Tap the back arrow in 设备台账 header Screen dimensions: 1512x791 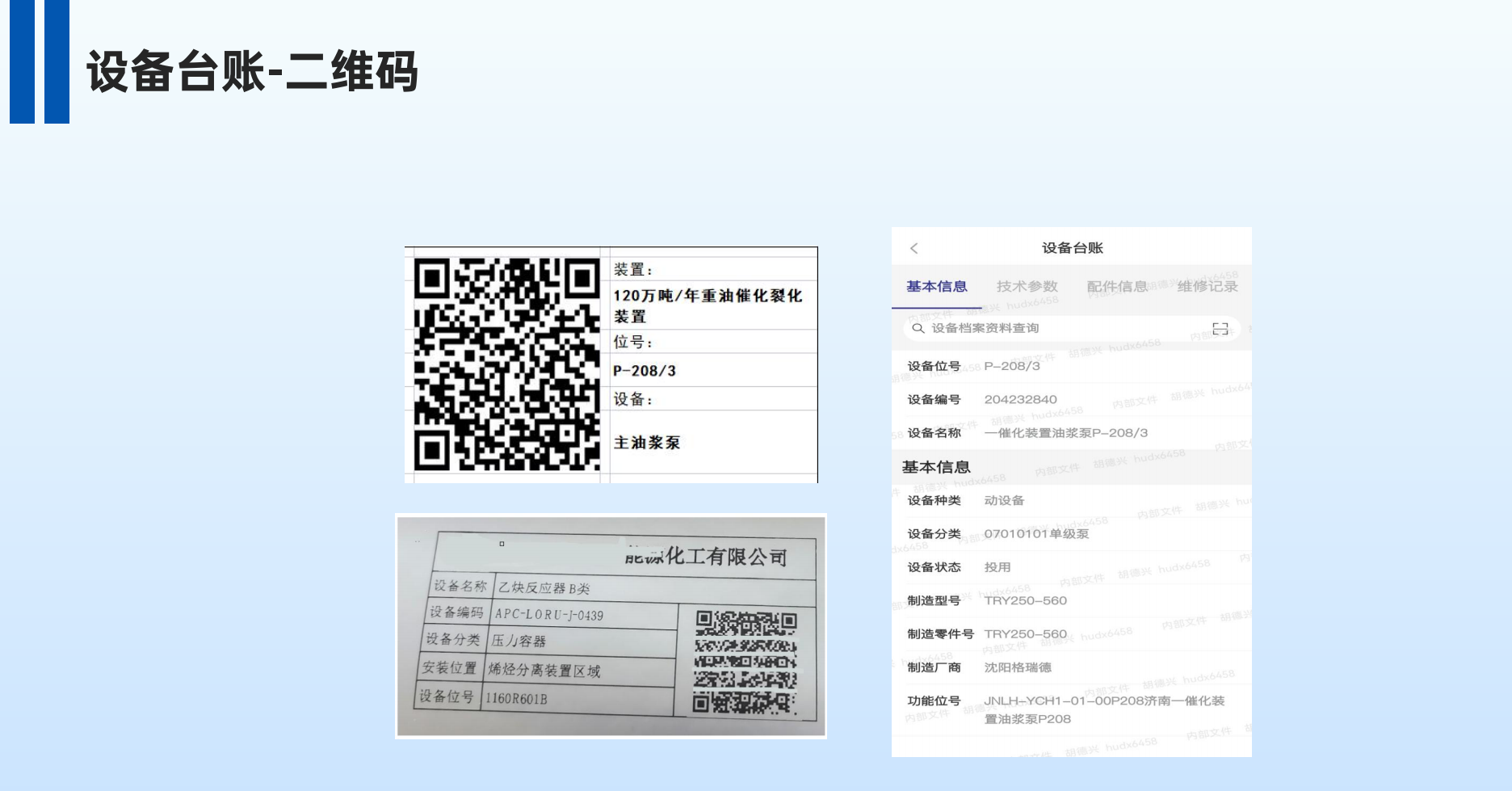pos(914,249)
